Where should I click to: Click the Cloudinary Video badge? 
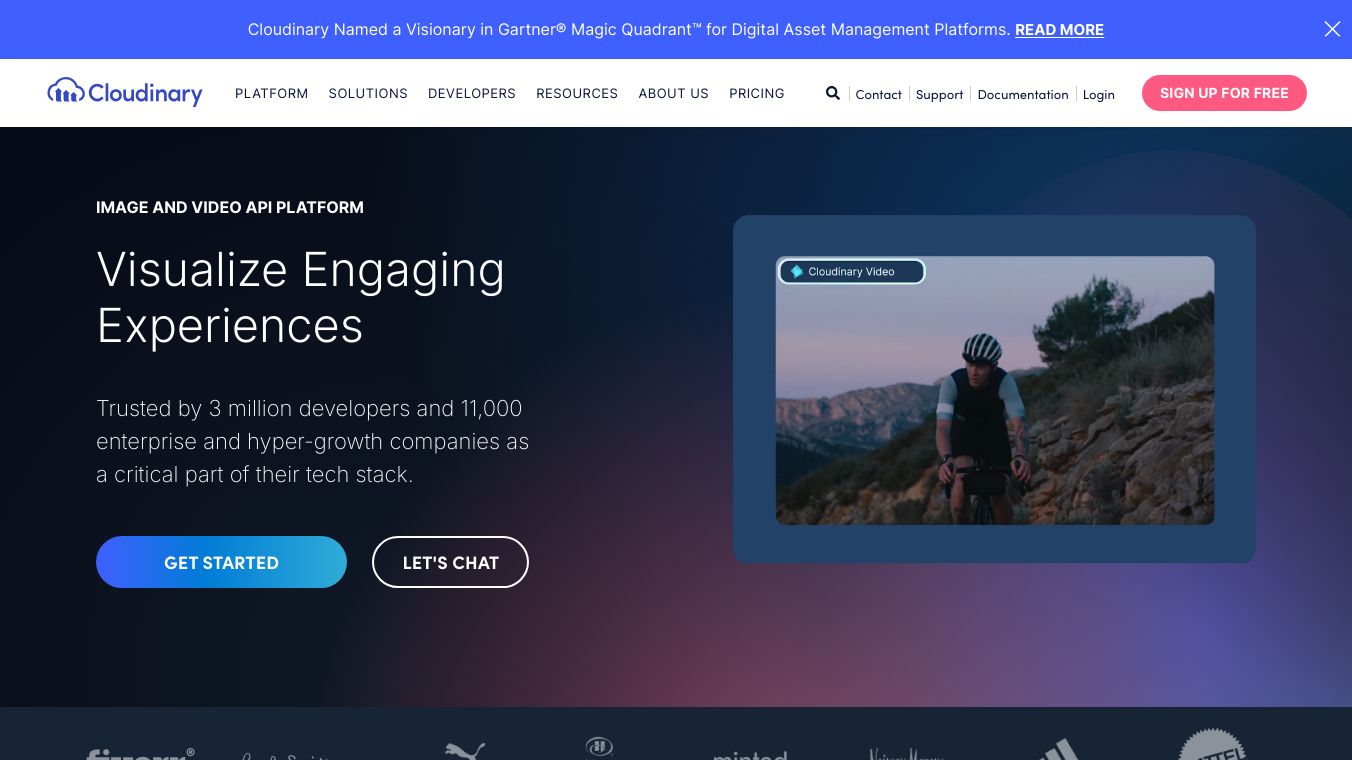(x=851, y=271)
